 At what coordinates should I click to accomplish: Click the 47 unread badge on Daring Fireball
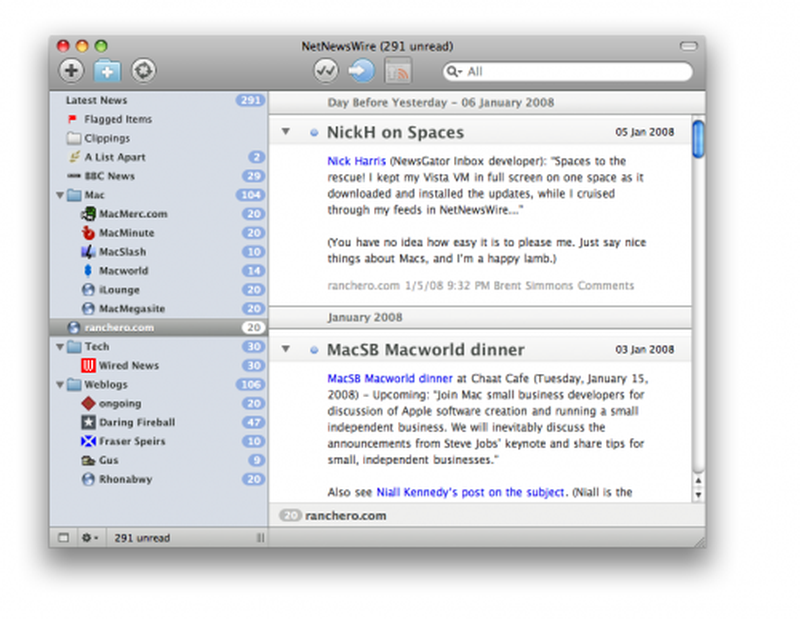[254, 422]
